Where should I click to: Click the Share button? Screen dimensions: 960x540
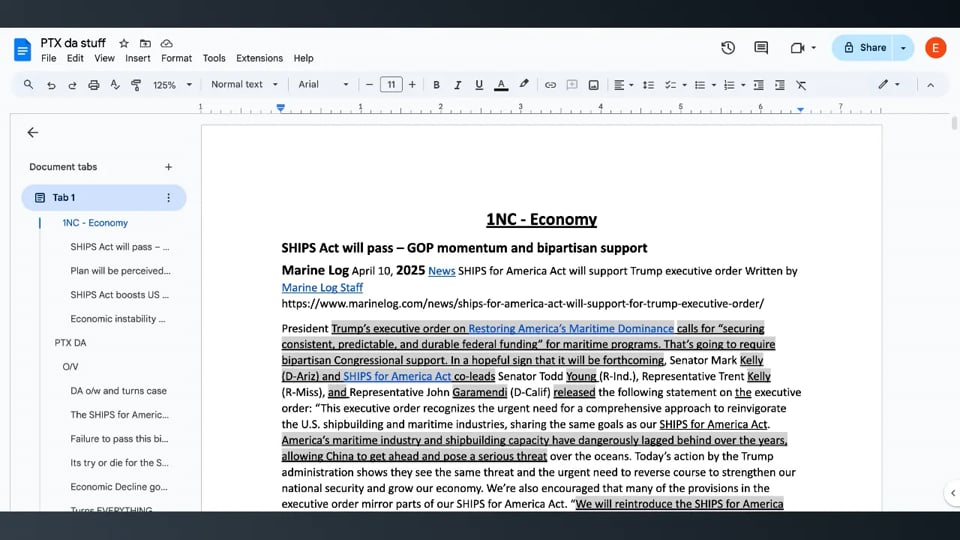tap(864, 48)
